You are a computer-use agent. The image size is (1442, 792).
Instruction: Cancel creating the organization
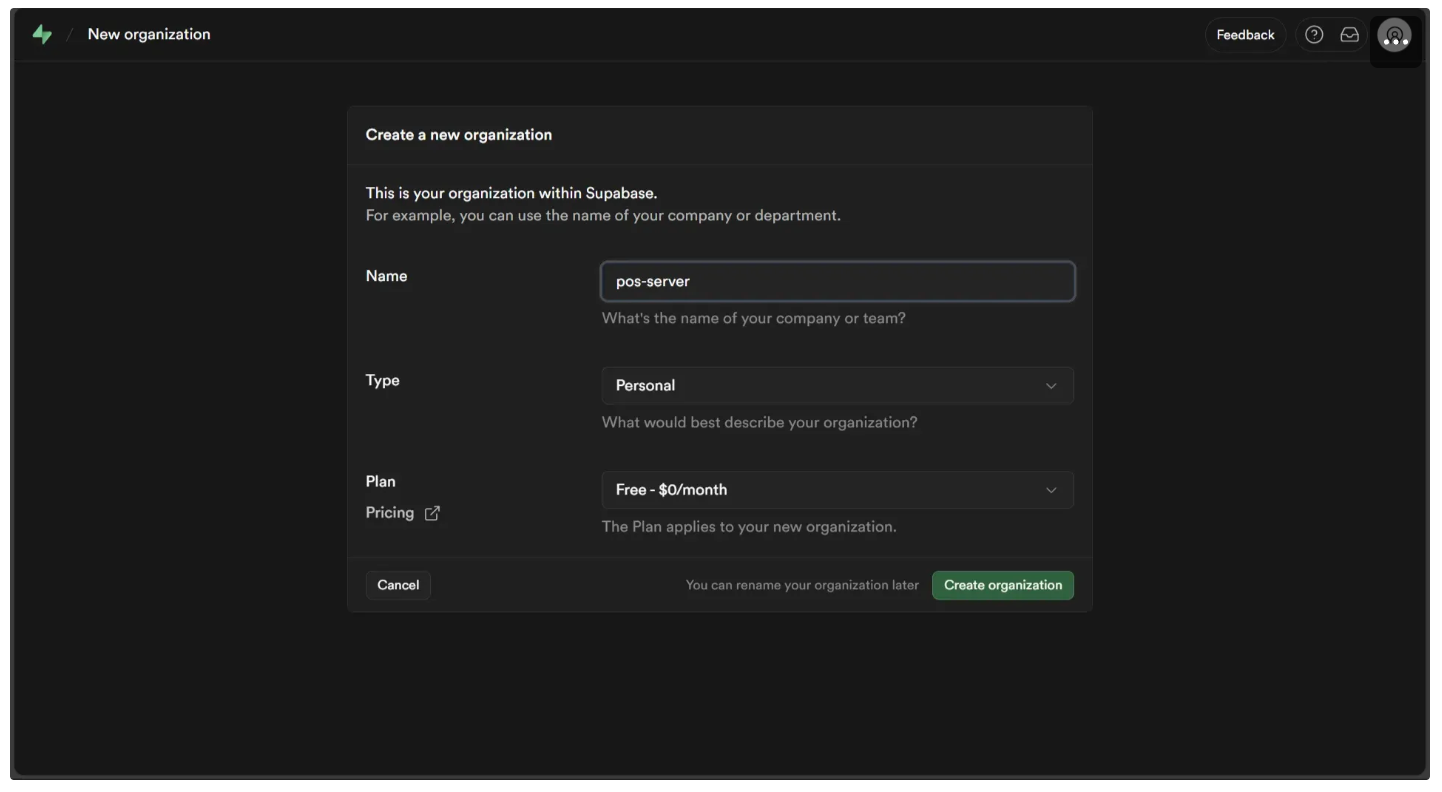[398, 585]
